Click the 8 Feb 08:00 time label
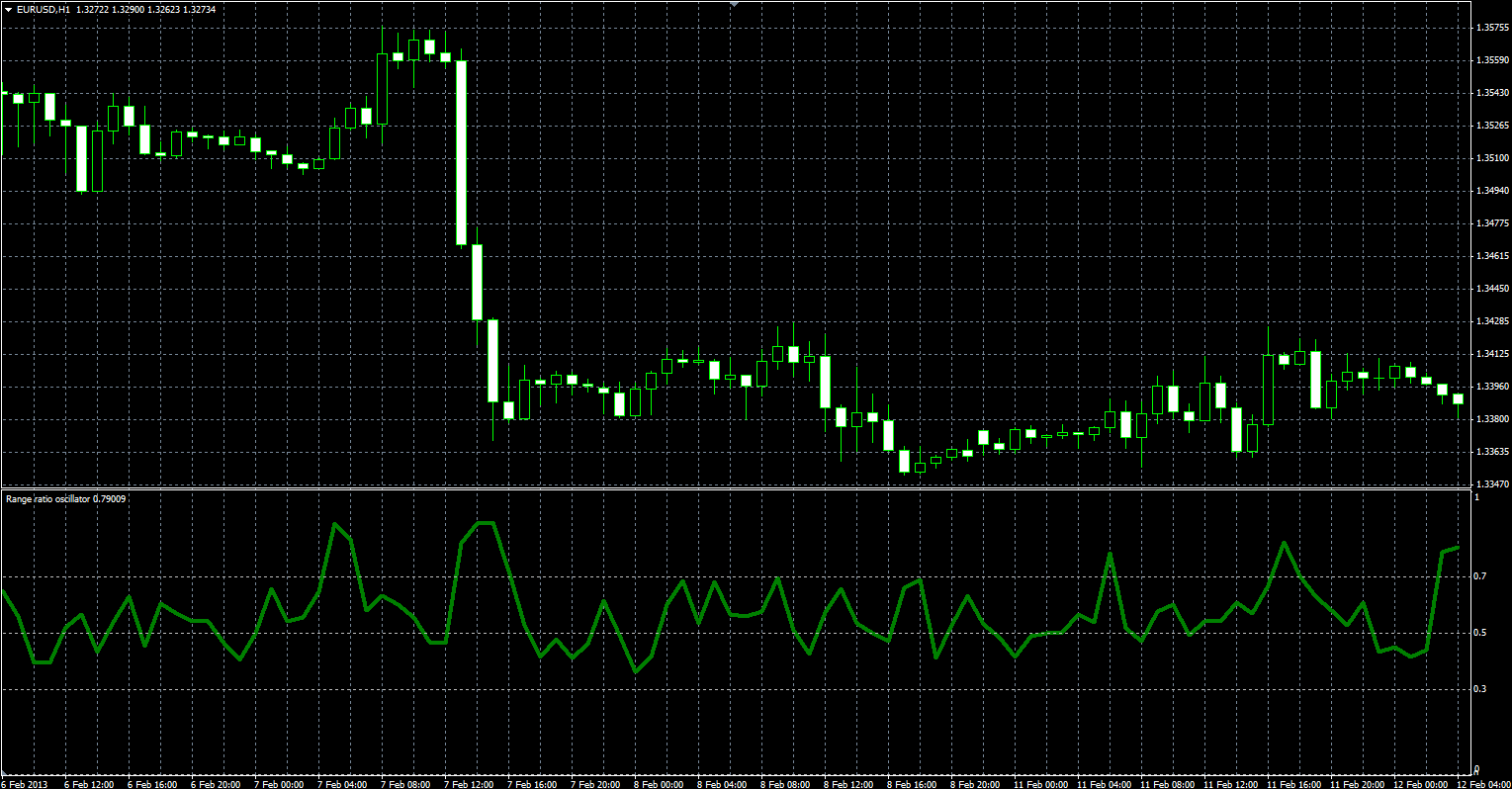This screenshot has width=1512, height=789. [x=784, y=784]
